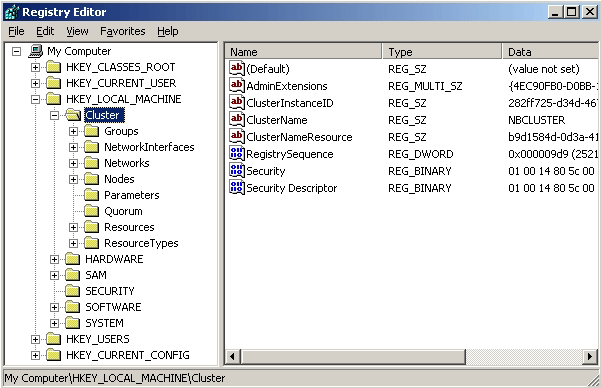Image resolution: width=601 pixels, height=388 pixels.
Task: Click the binary icon beside Security Descriptor
Action: click(236, 187)
